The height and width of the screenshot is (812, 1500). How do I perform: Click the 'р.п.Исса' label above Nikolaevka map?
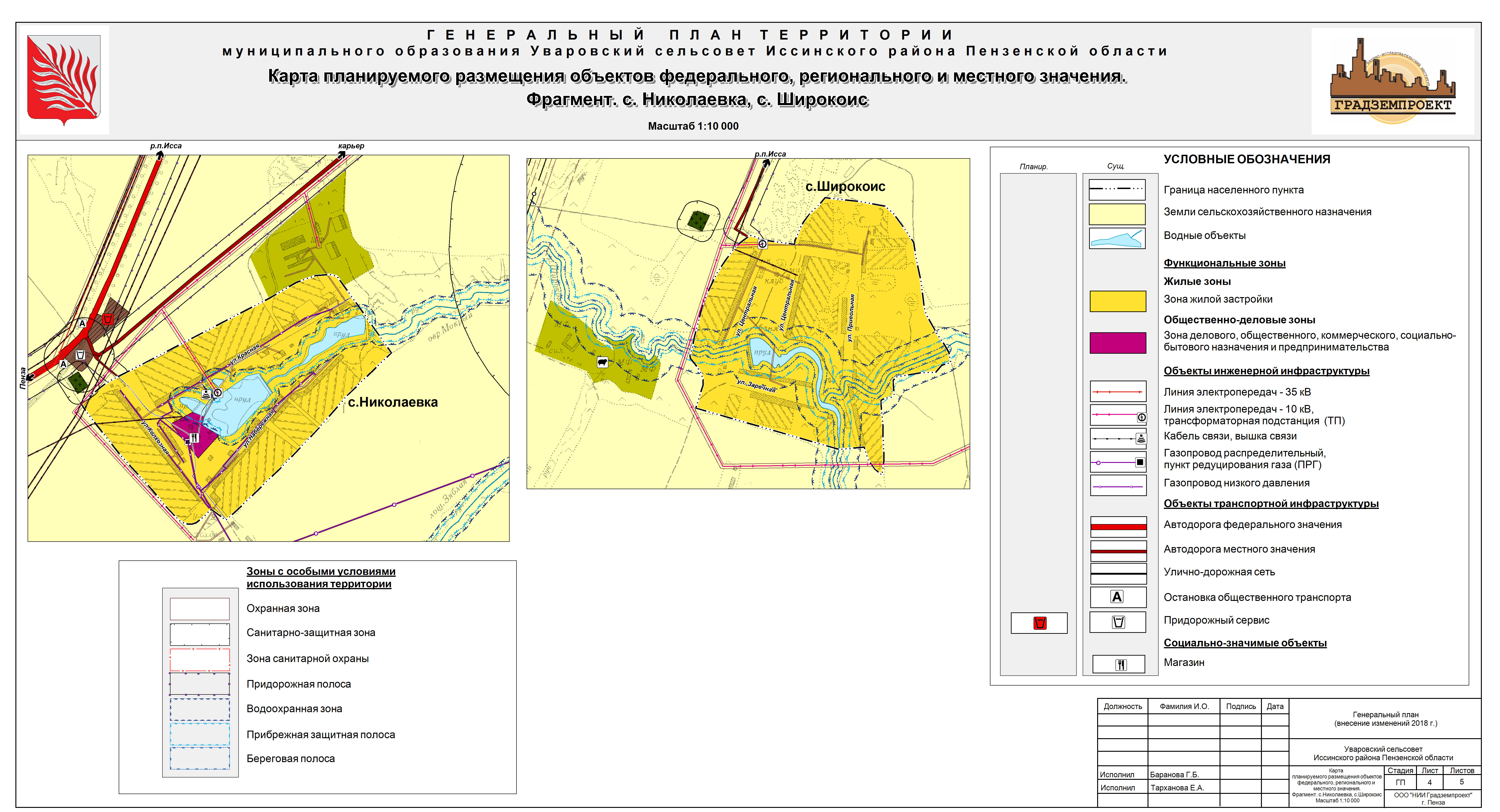[166, 146]
